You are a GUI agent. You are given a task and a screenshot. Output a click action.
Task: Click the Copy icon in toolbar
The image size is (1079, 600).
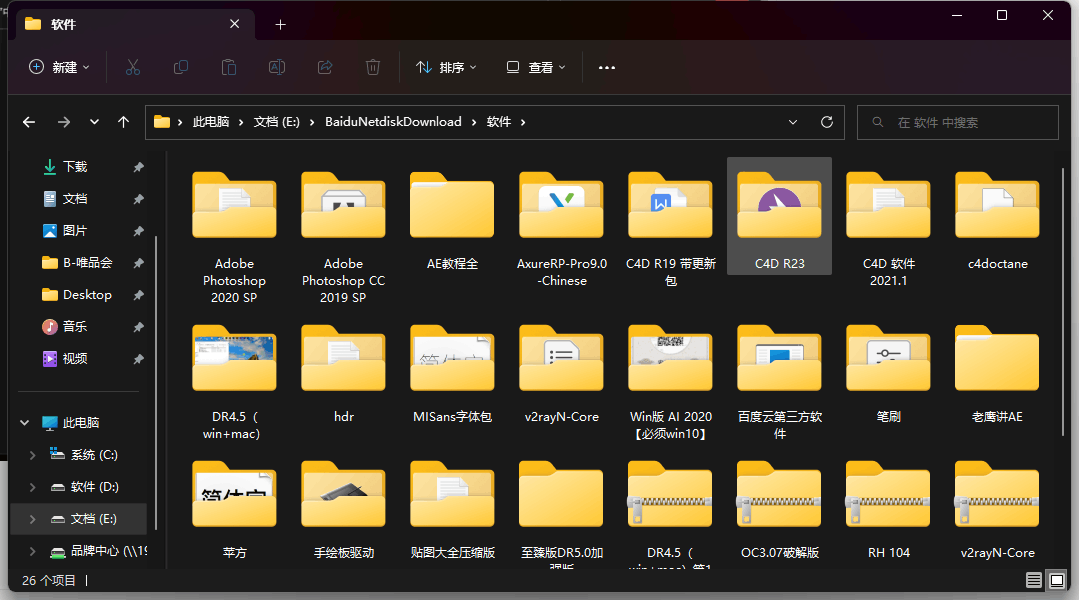(x=181, y=67)
